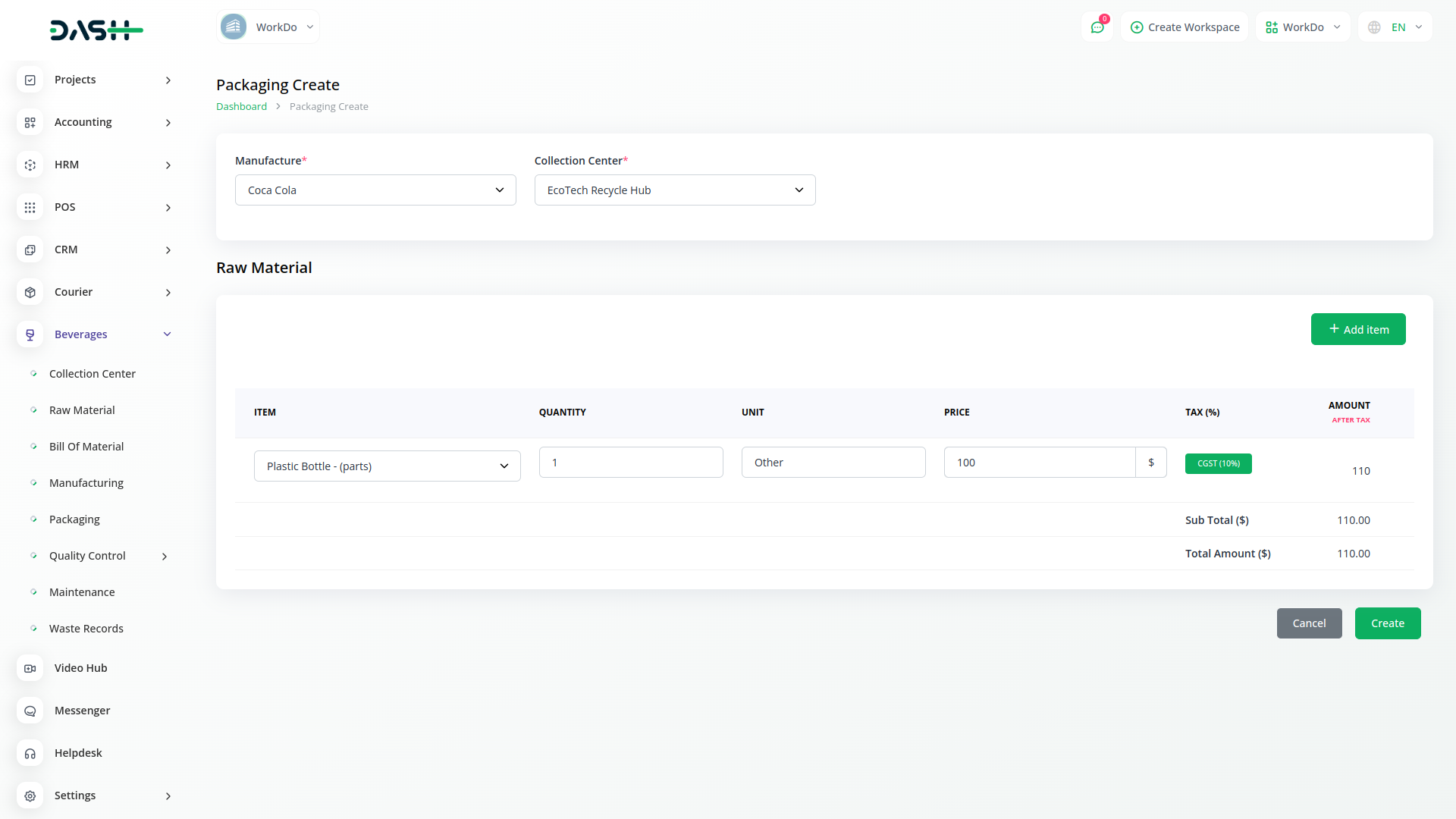Click the Accounting sidebar icon

[x=30, y=122]
